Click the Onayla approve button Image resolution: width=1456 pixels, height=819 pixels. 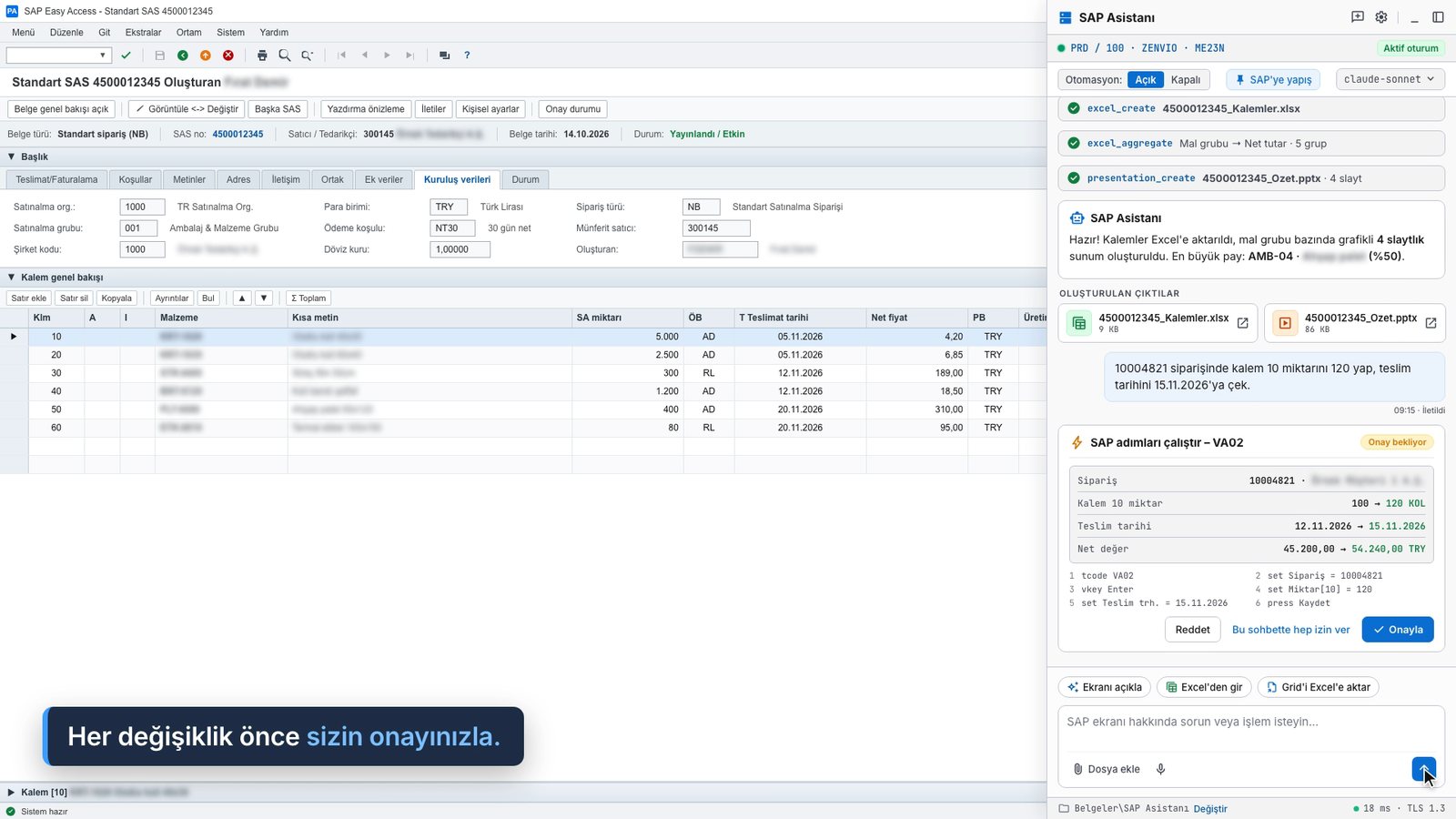click(x=1398, y=630)
